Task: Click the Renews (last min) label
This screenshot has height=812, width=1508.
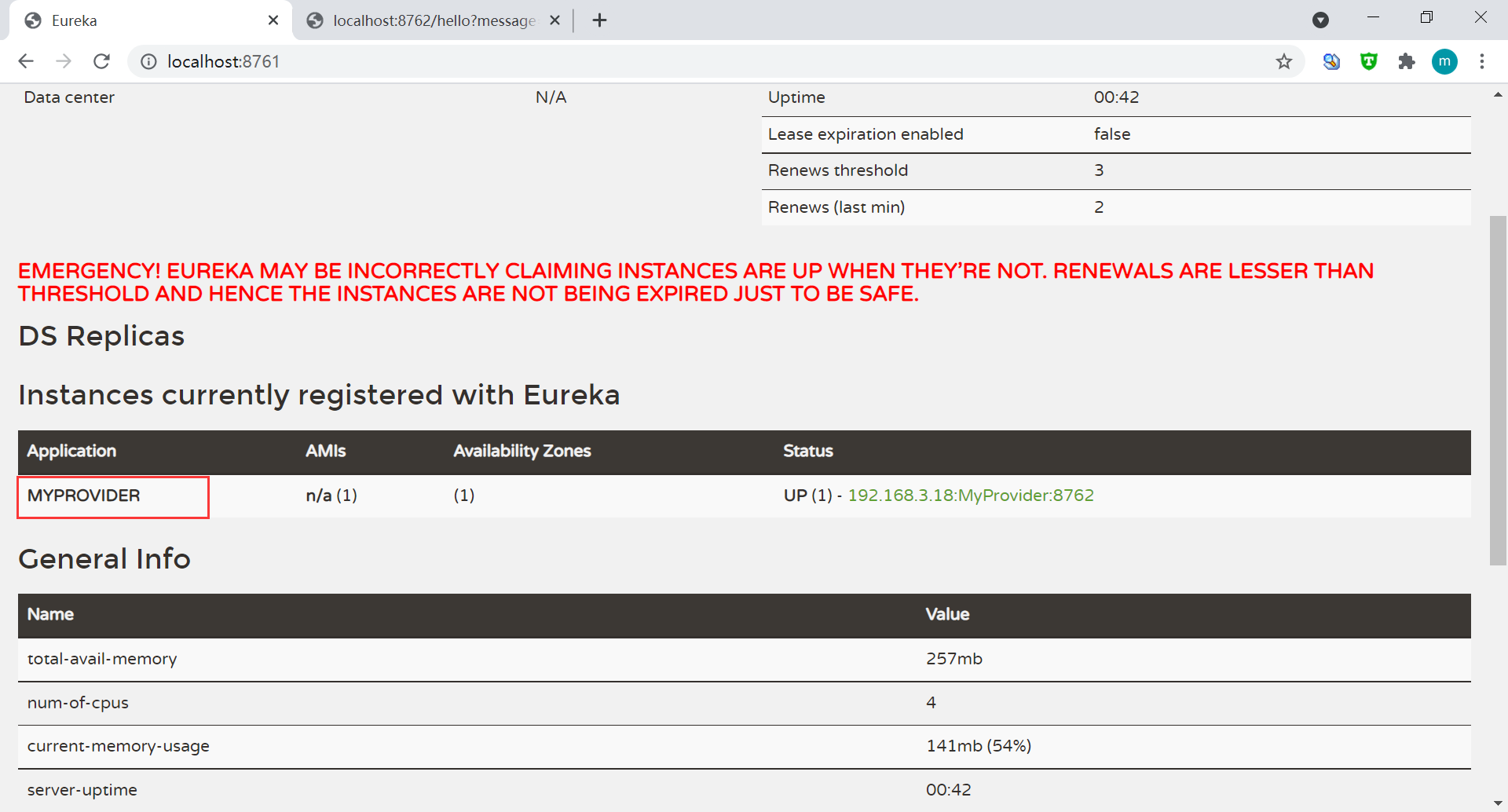Action: click(836, 207)
